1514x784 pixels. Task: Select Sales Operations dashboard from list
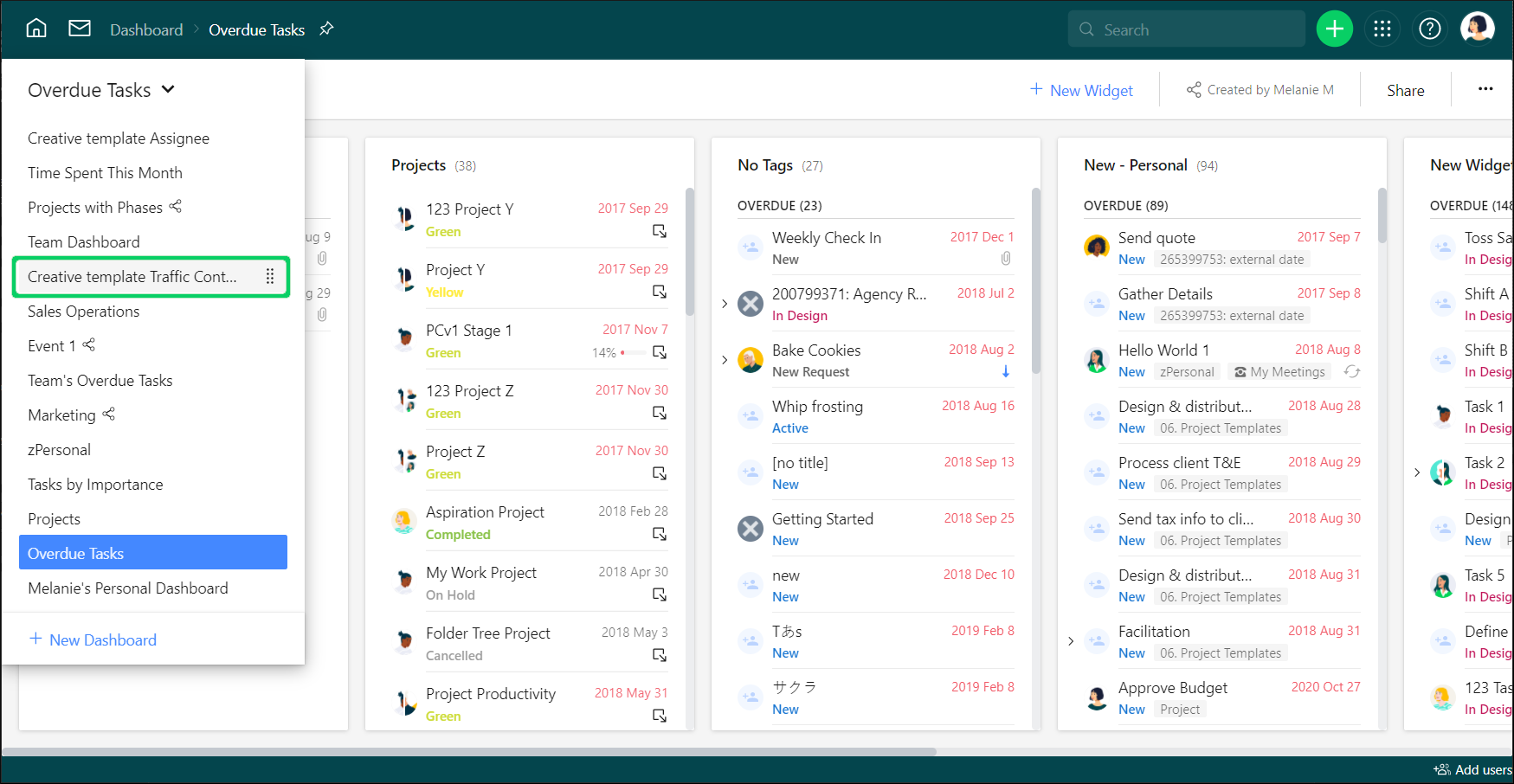click(x=84, y=312)
